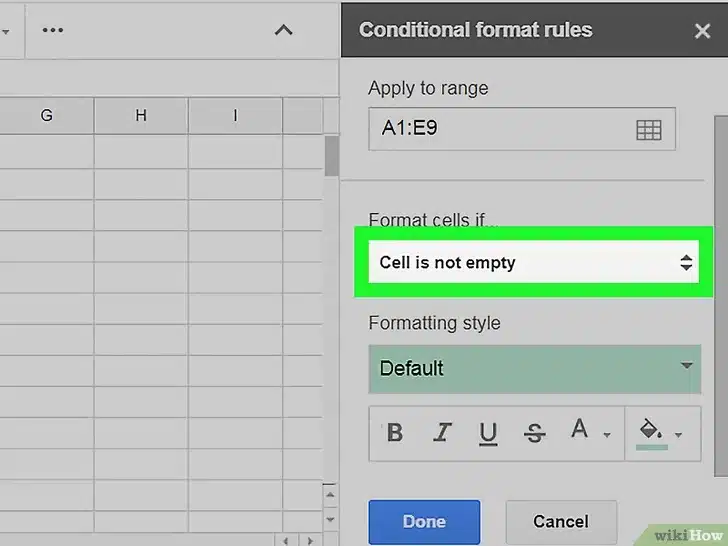This screenshot has width=728, height=546.
Task: Click the Done button
Action: (x=424, y=521)
